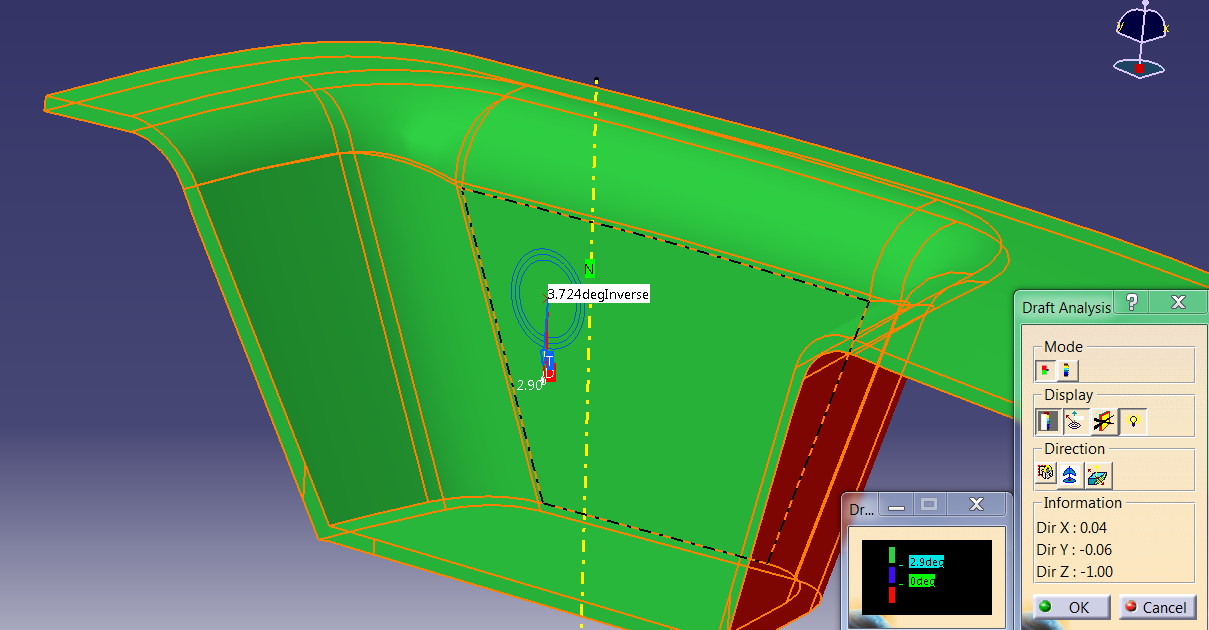
Task: Set draft direction along current viewpoint
Action: coord(1097,473)
